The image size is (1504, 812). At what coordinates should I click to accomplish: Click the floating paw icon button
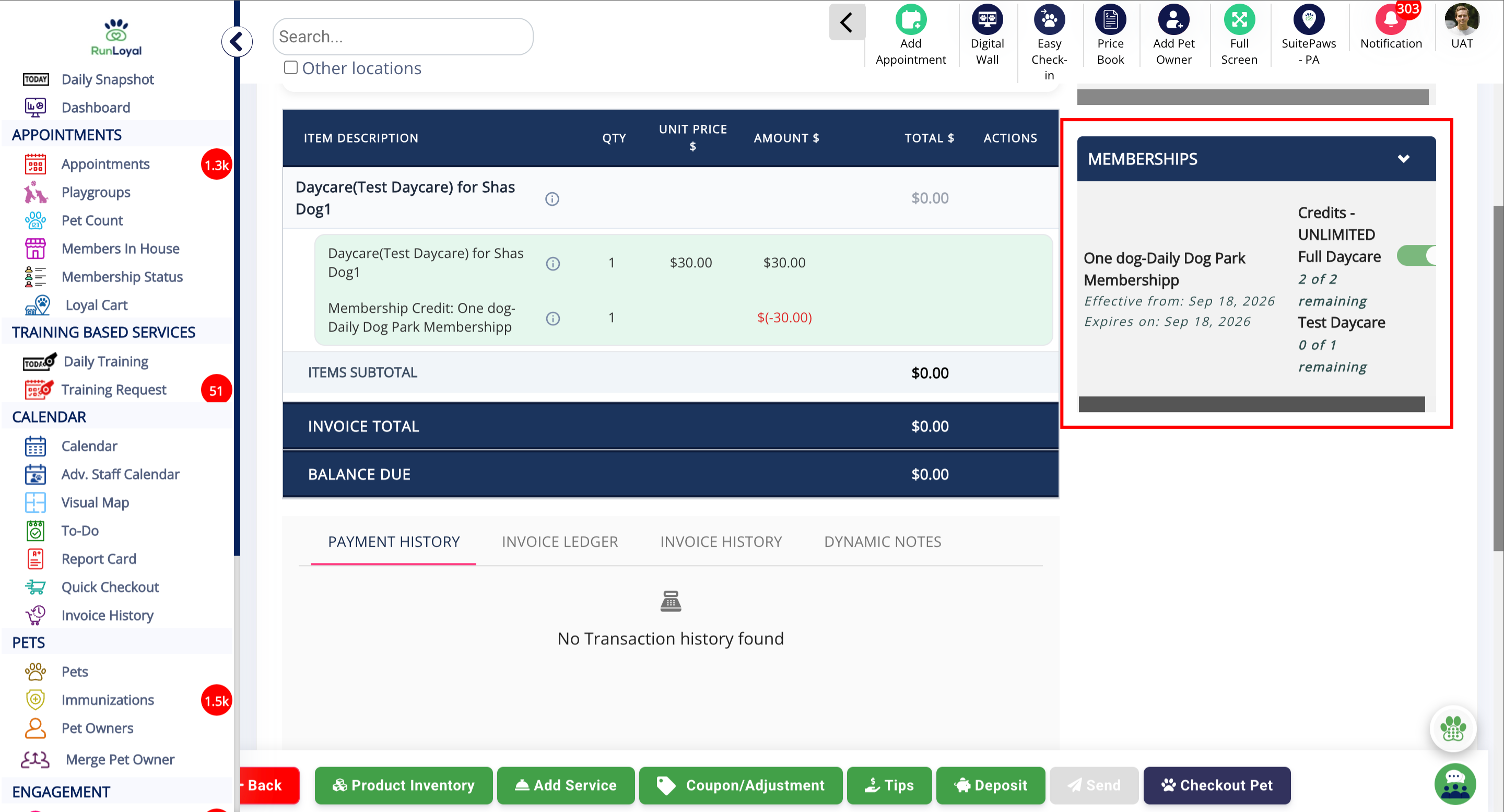point(1453,728)
